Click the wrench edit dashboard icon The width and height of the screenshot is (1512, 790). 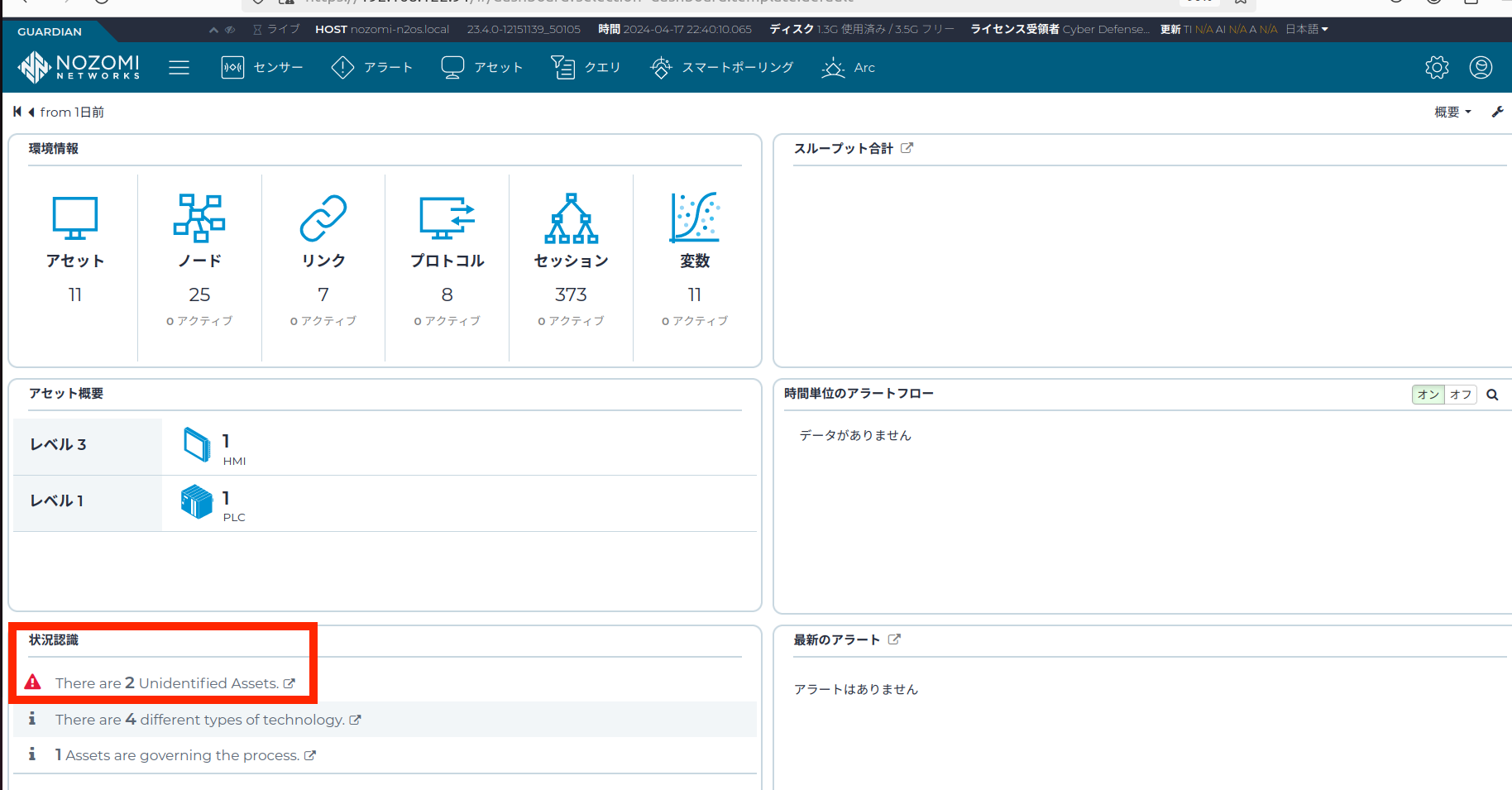tap(1497, 112)
